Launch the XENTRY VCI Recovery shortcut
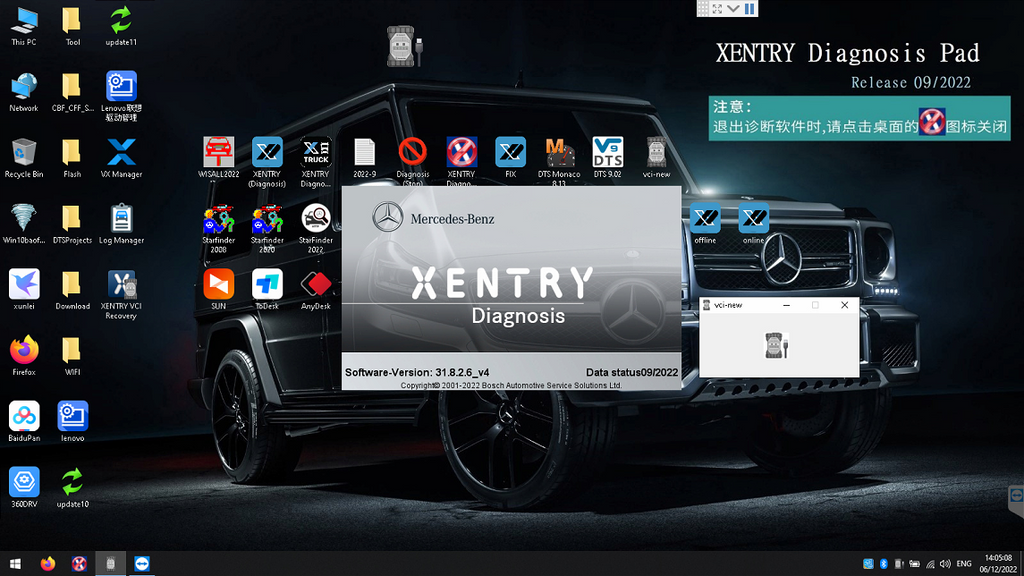The width and height of the screenshot is (1024, 576). [x=121, y=285]
